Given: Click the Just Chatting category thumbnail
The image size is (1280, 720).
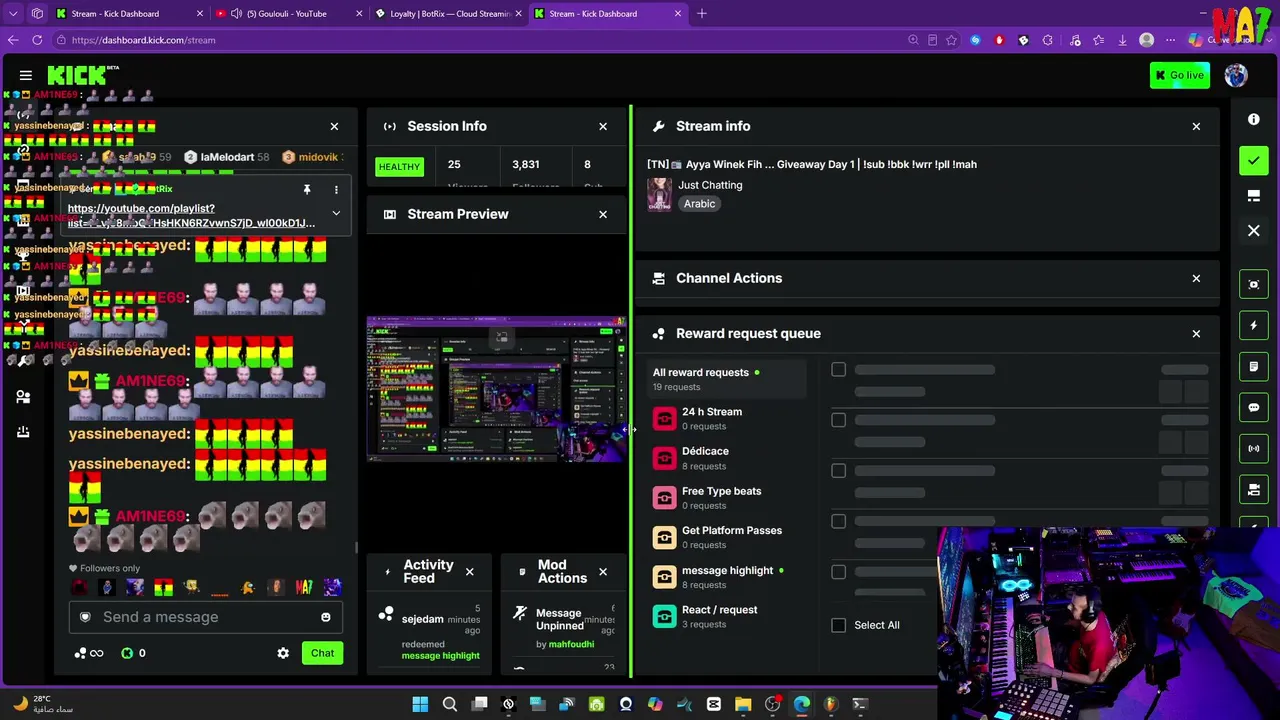Looking at the screenshot, I should tap(659, 194).
